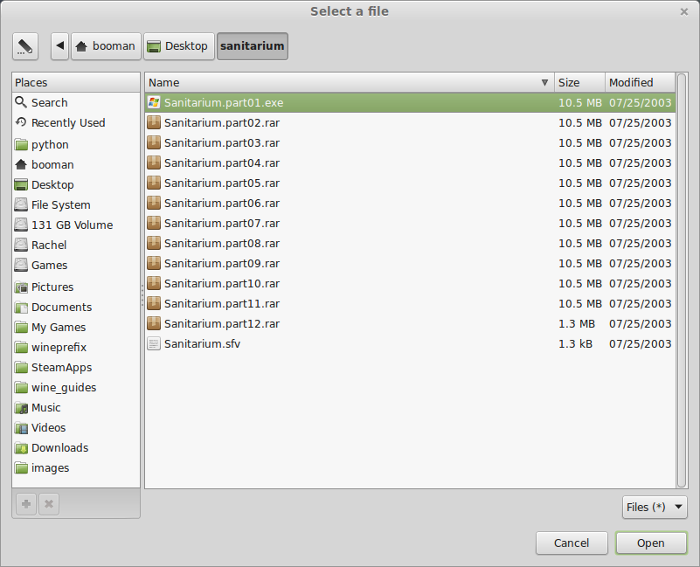
Task: Click the 1.3 kB size of Sanitarium.sfv
Action: 575,344
